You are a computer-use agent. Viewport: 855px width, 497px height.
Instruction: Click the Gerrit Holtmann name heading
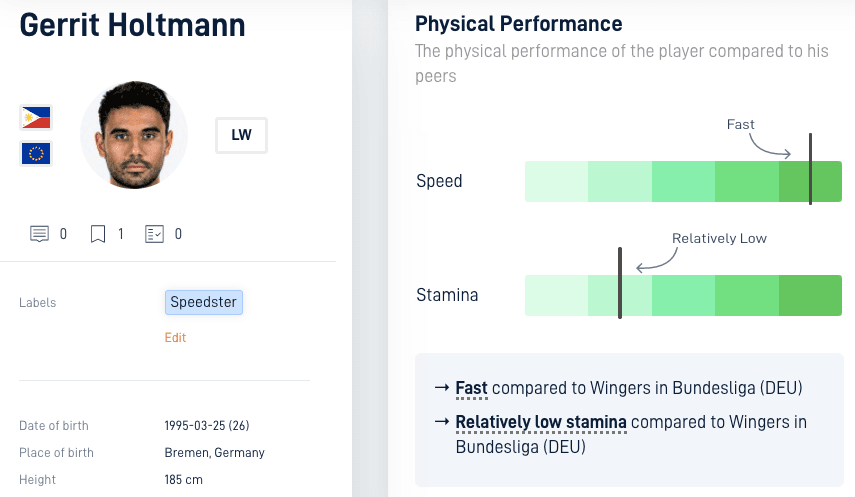(133, 25)
